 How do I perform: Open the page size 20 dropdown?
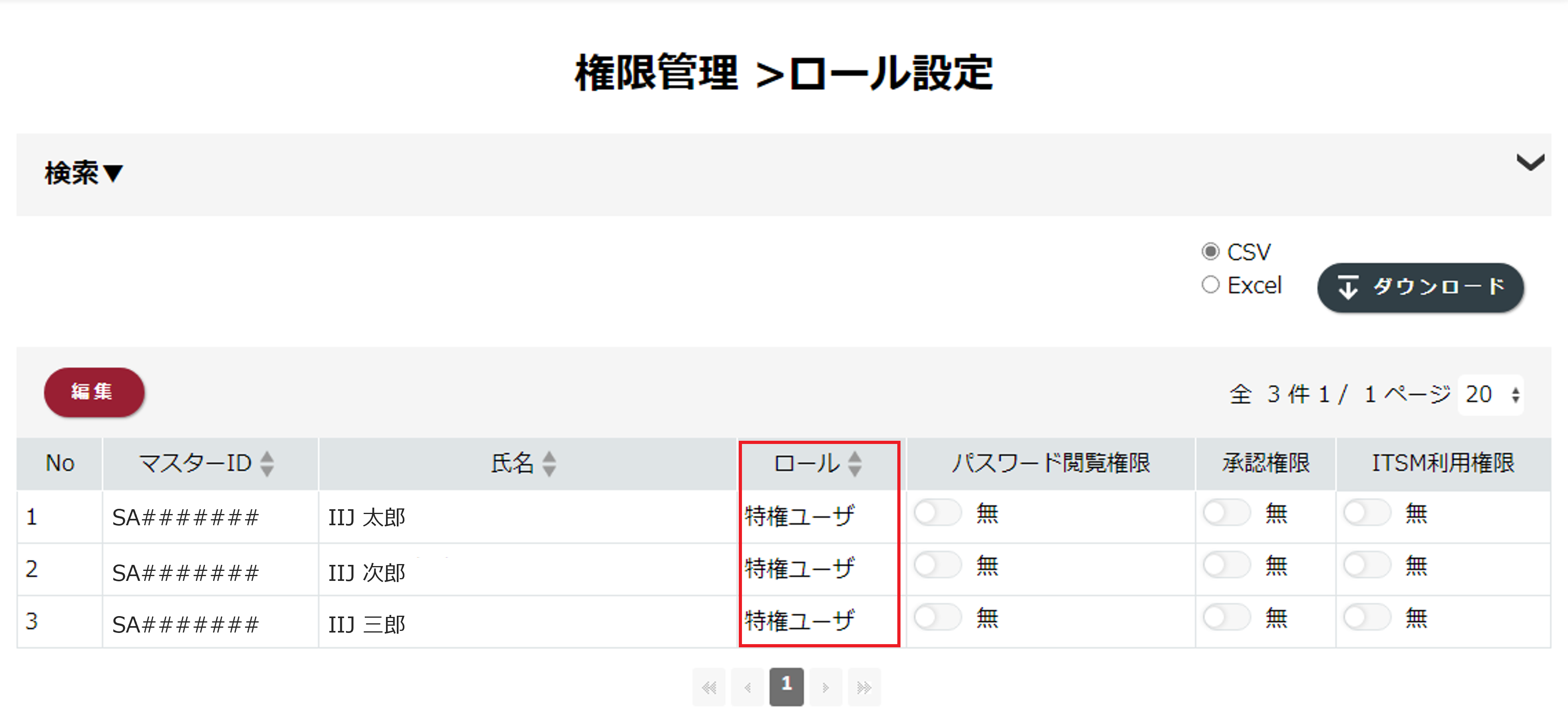1491,395
